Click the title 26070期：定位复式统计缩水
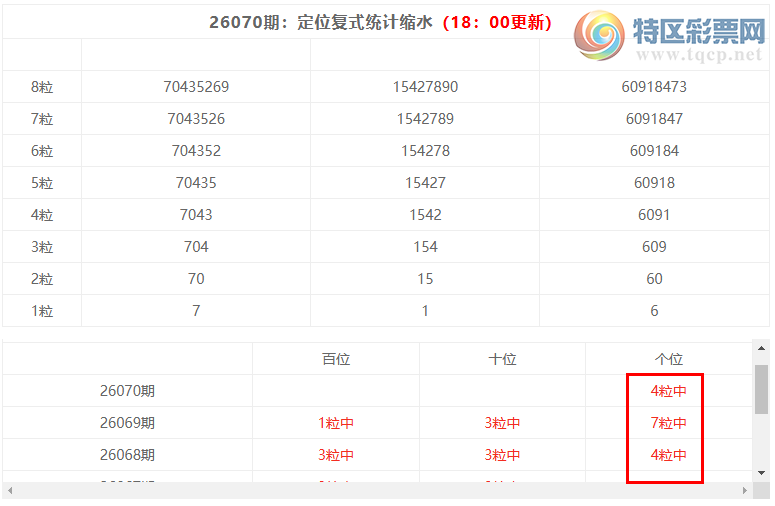 point(321,22)
